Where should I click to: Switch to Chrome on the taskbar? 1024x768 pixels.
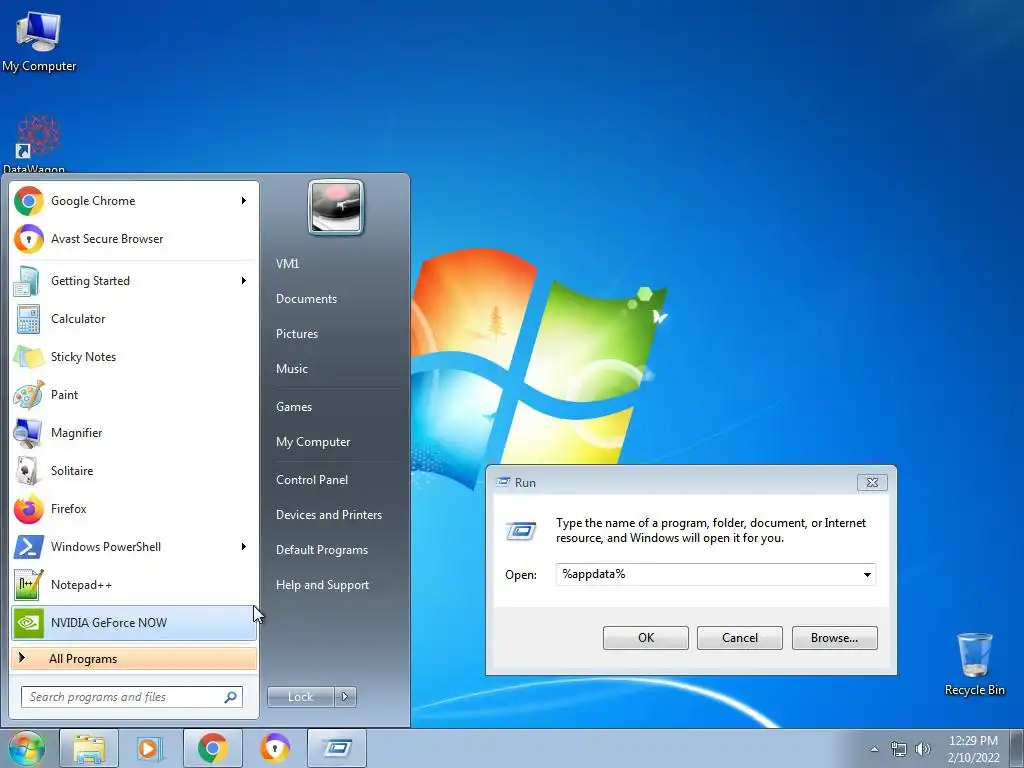point(213,748)
